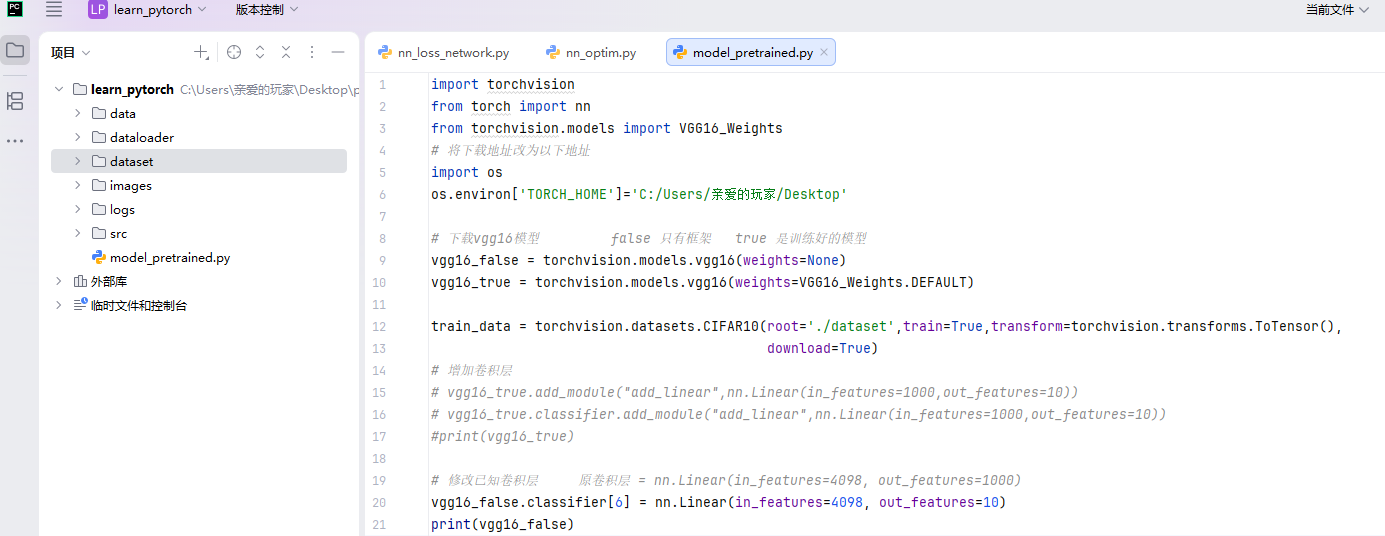Select 临时文件和控制台 in project tree
The height and width of the screenshot is (536, 1385).
tap(138, 305)
